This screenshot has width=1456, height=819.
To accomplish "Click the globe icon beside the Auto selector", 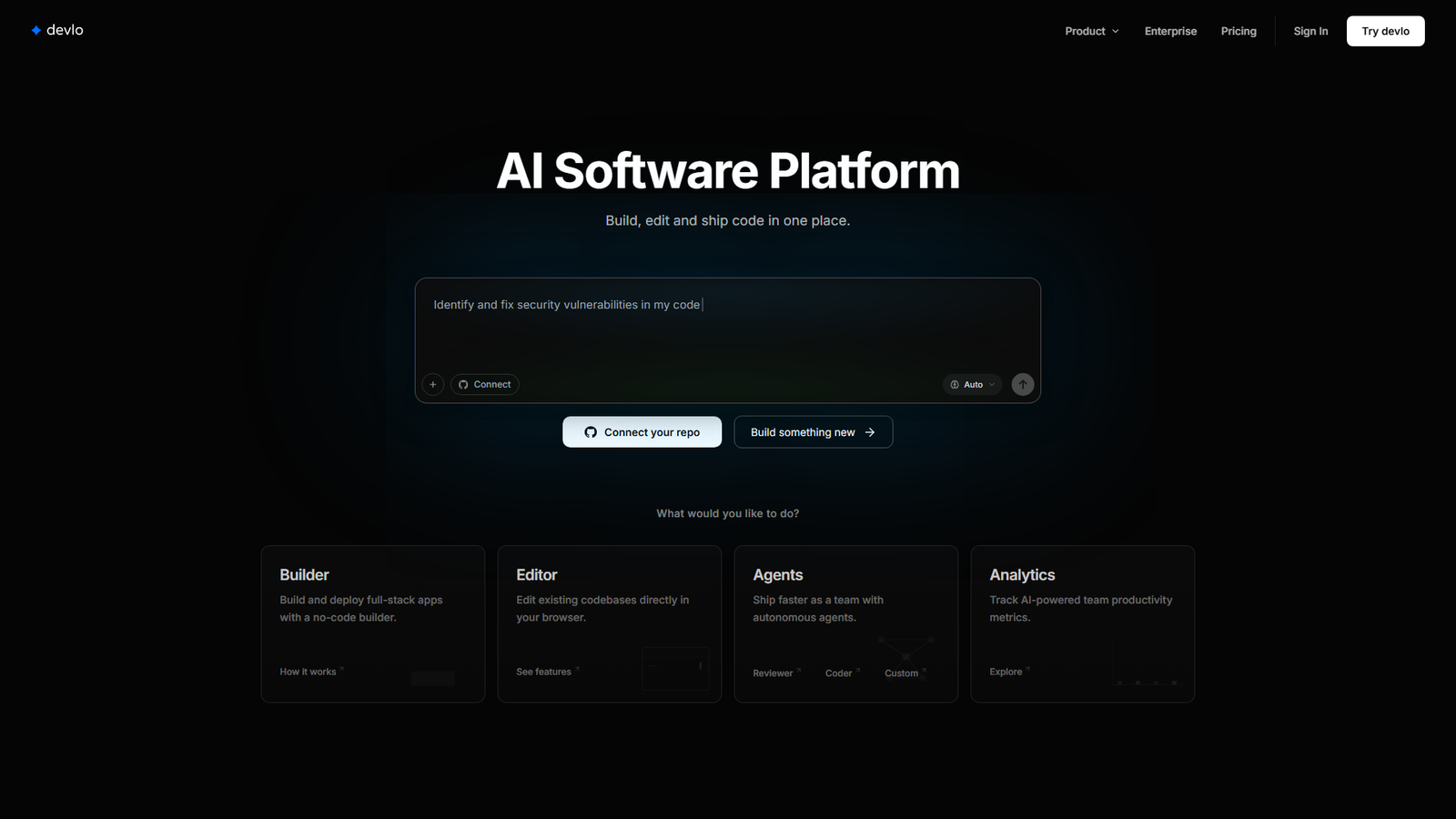I will 955,384.
